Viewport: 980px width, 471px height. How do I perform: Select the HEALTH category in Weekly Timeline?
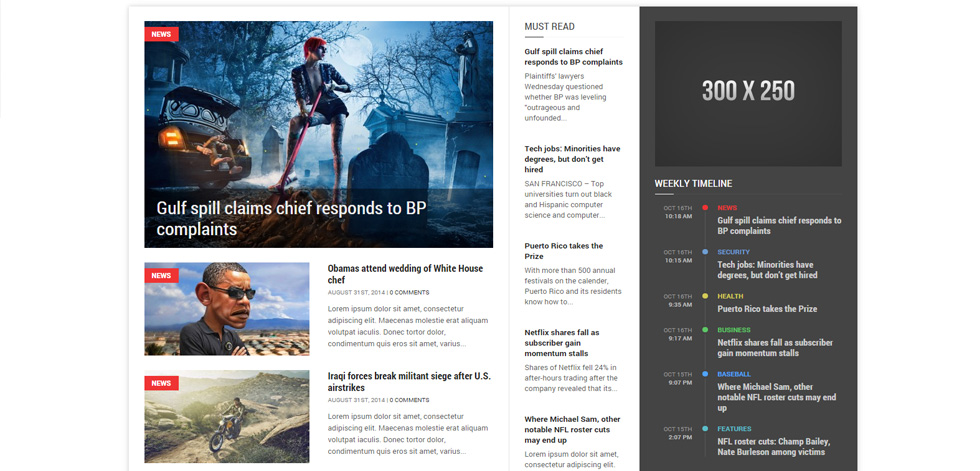coord(730,296)
